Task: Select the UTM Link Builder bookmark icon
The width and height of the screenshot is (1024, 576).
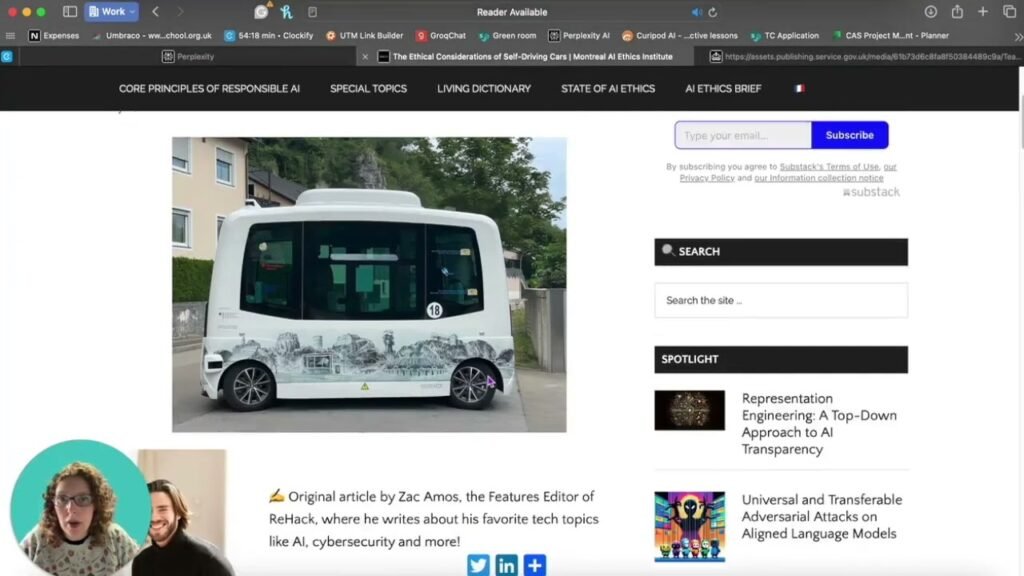Action: [330, 33]
